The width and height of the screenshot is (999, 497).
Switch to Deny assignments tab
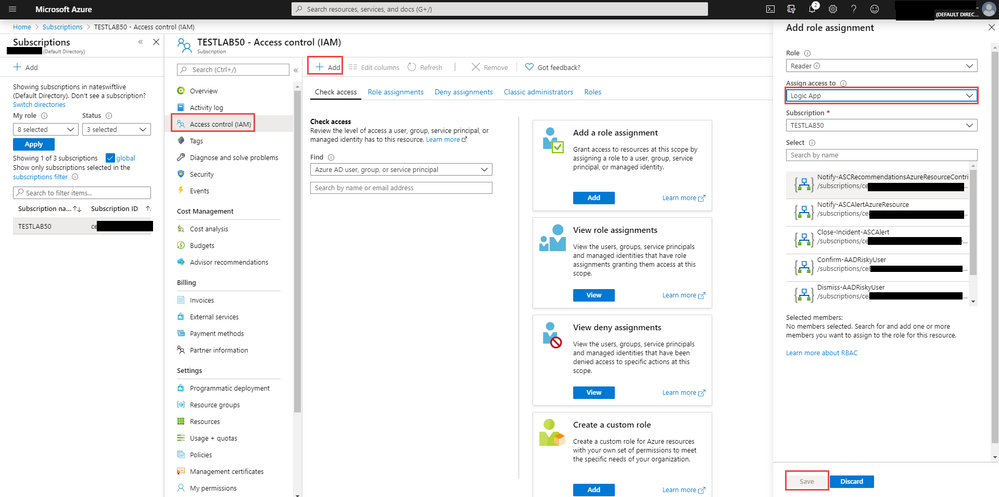[x=464, y=92]
